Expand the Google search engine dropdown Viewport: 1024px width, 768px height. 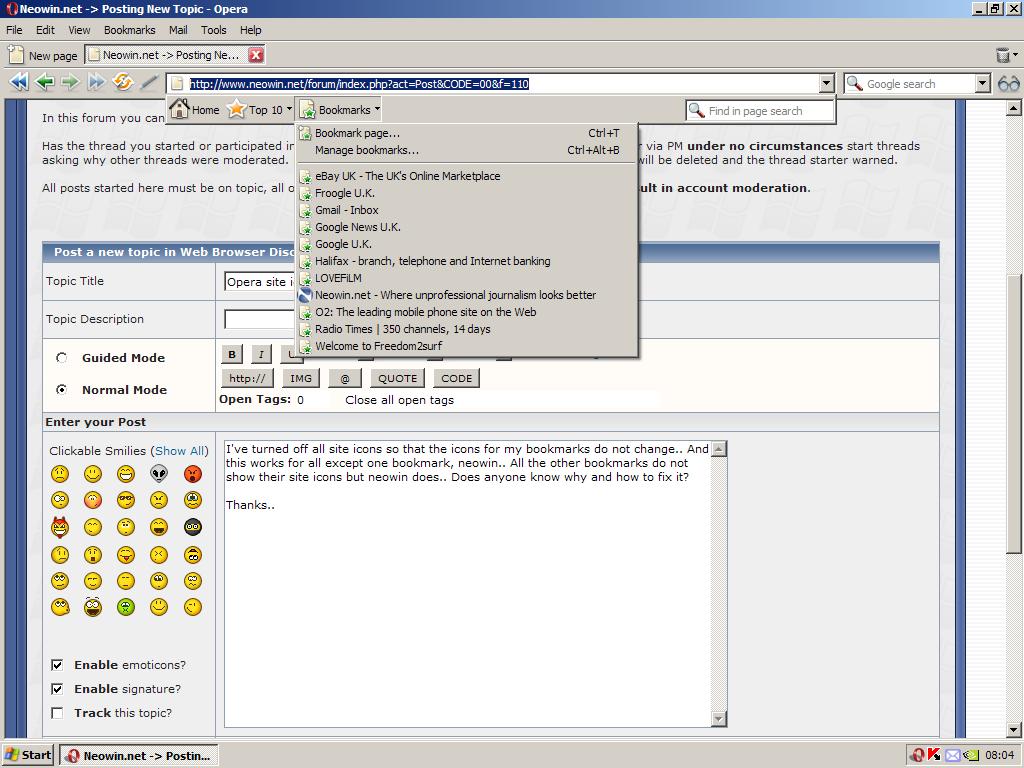pos(983,84)
